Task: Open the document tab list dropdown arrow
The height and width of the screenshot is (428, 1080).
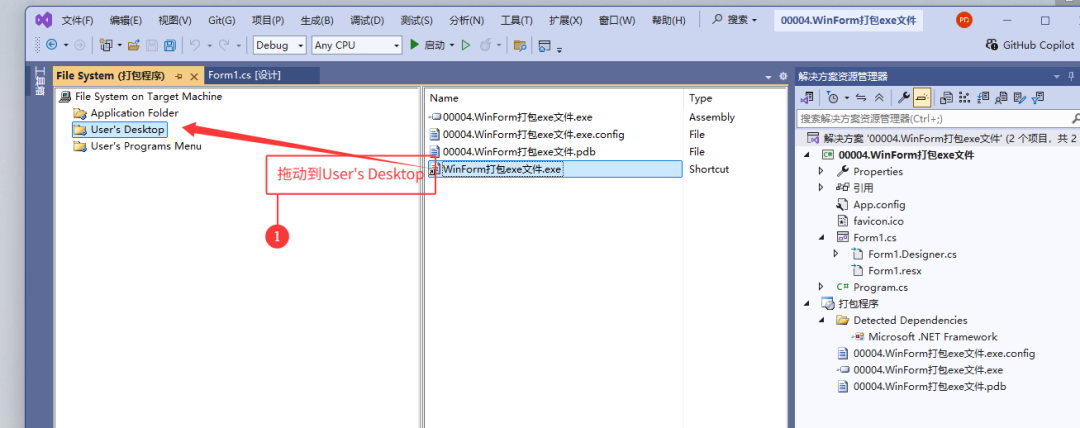Action: pyautogui.click(x=768, y=77)
